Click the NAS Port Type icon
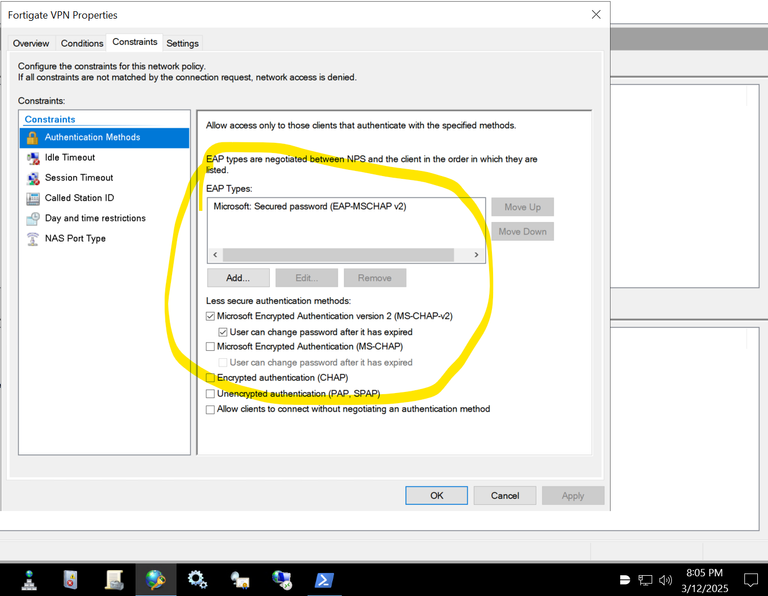Screen dimensions: 768x596 [33, 239]
